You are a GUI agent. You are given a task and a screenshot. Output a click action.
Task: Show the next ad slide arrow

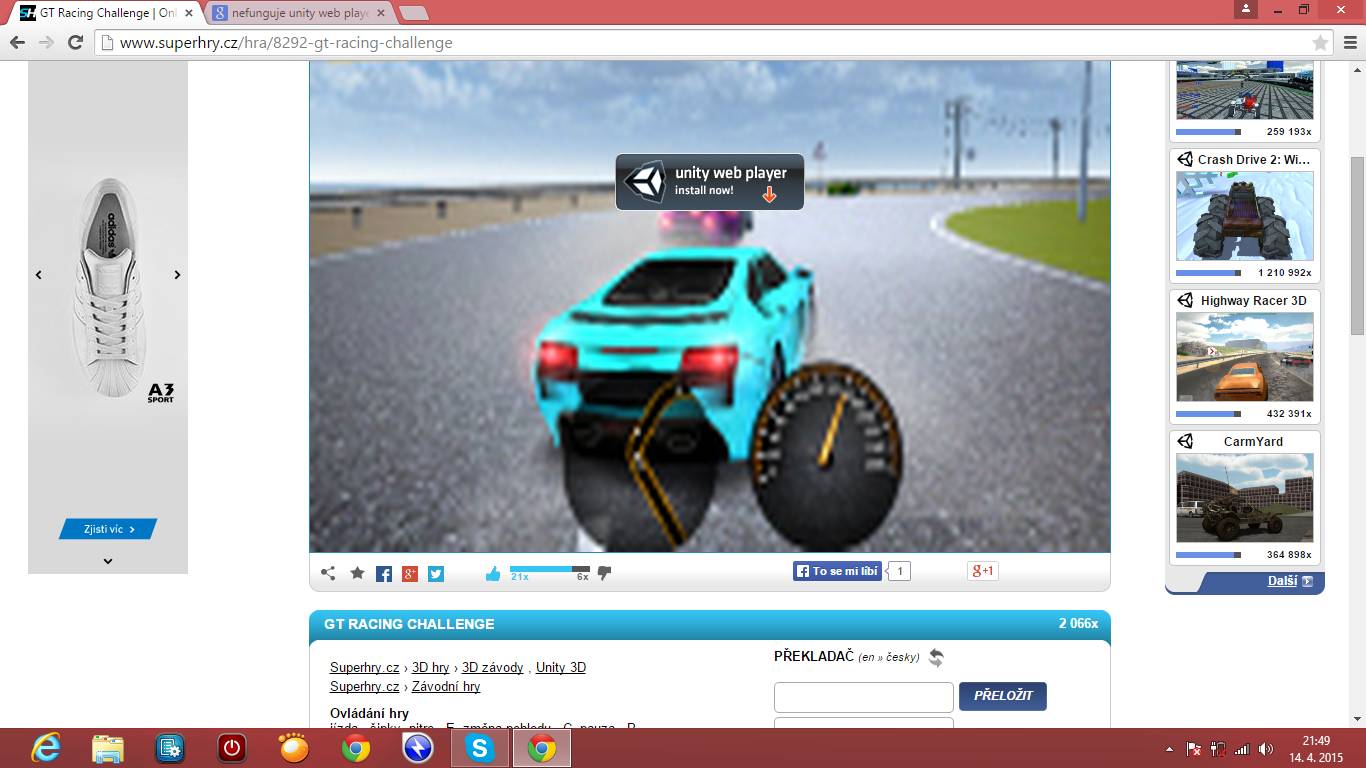point(177,275)
